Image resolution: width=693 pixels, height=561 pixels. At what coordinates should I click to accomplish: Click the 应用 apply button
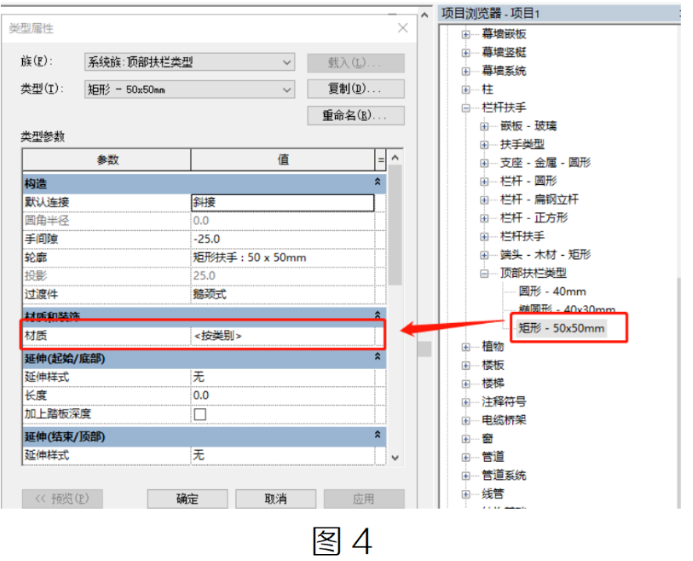364,499
